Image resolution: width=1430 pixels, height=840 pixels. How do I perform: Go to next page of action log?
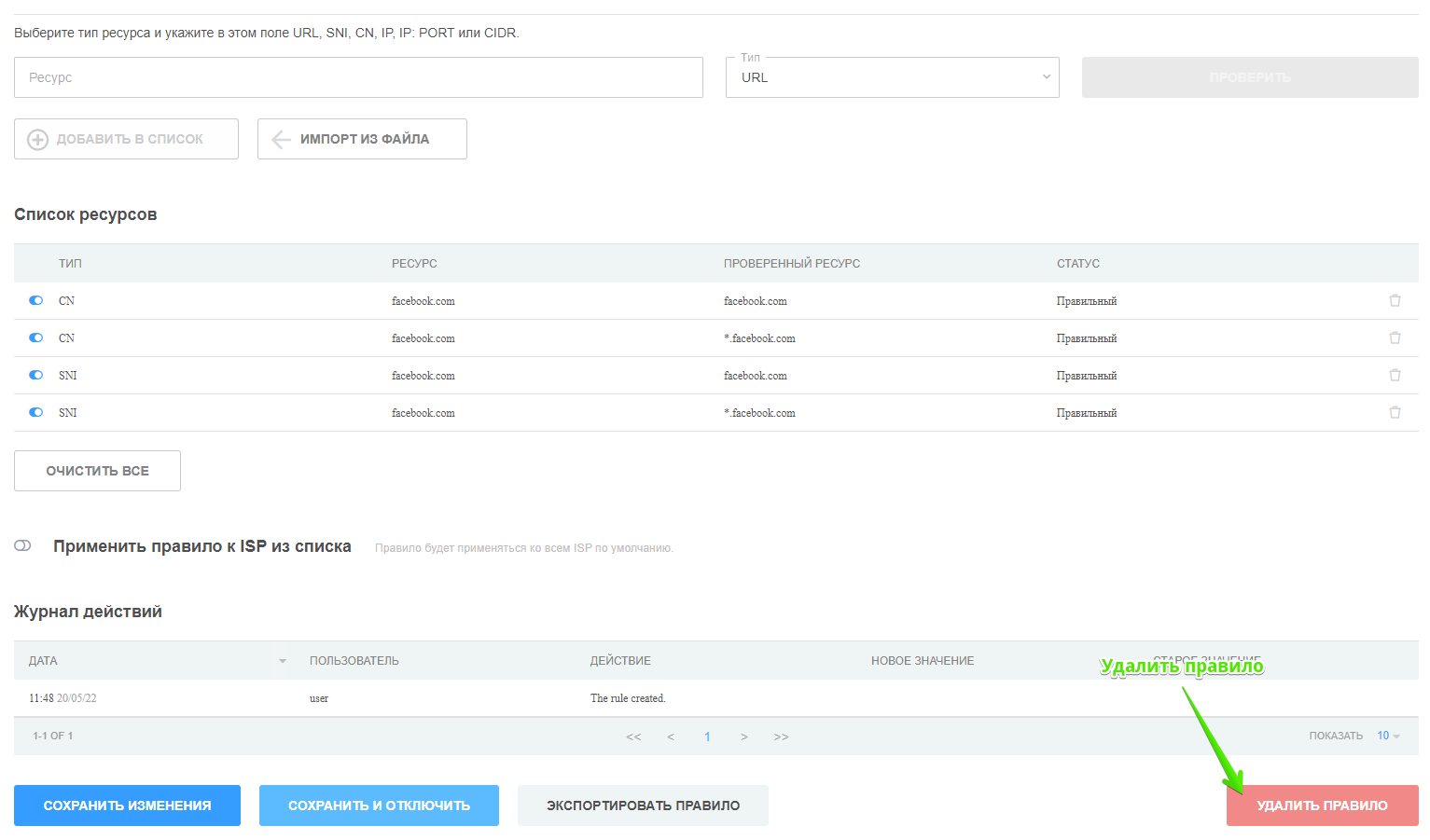(743, 737)
